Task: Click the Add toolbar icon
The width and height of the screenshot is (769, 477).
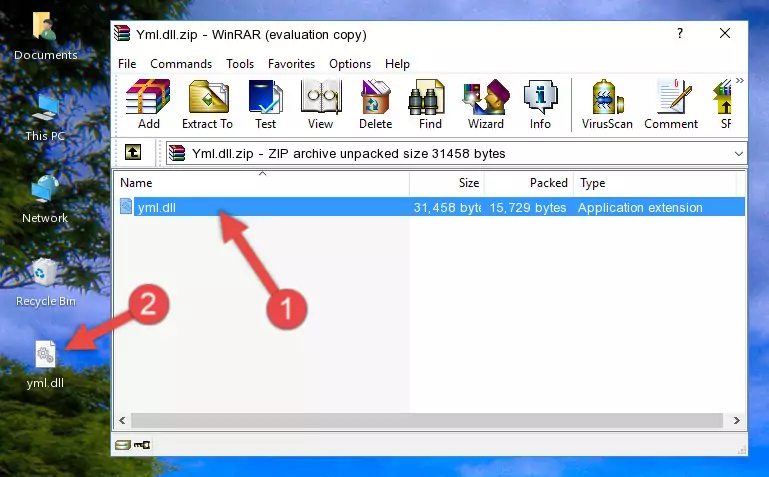Action: point(148,104)
